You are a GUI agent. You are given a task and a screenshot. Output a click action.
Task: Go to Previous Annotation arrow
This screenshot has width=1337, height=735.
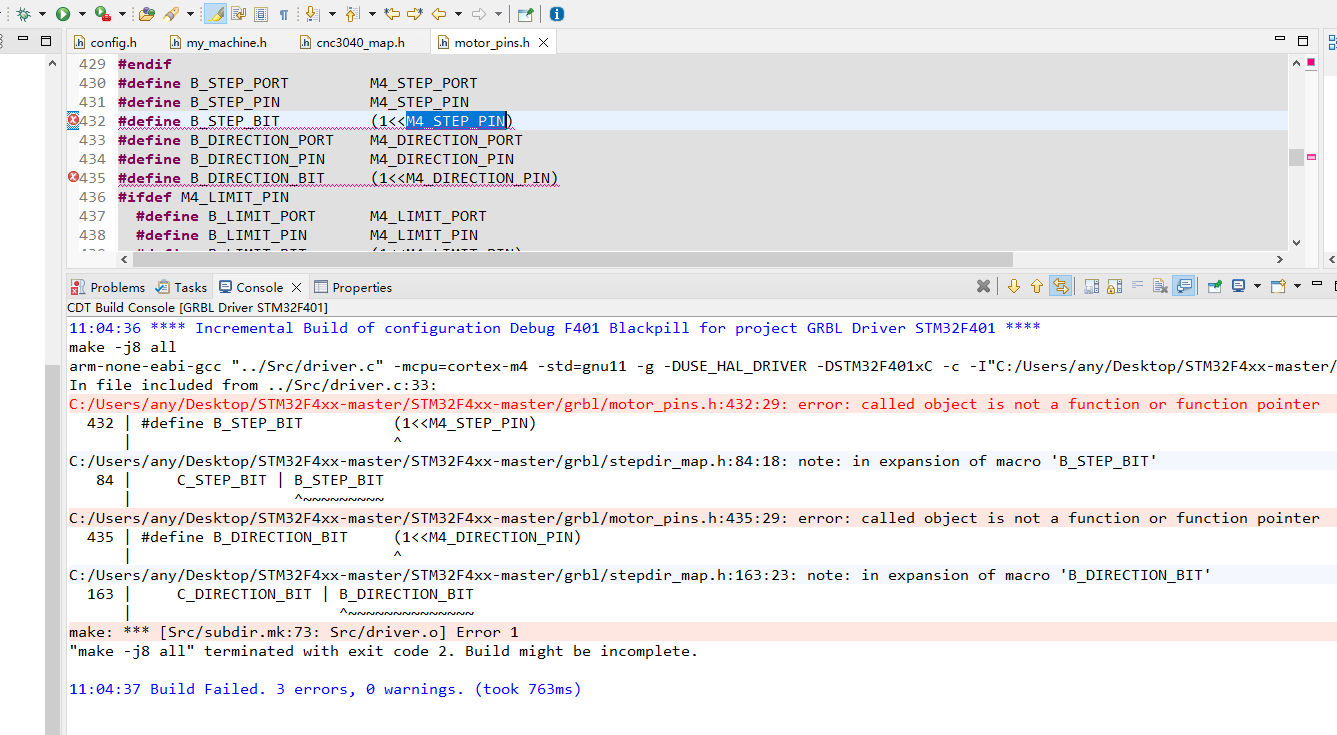[x=351, y=14]
